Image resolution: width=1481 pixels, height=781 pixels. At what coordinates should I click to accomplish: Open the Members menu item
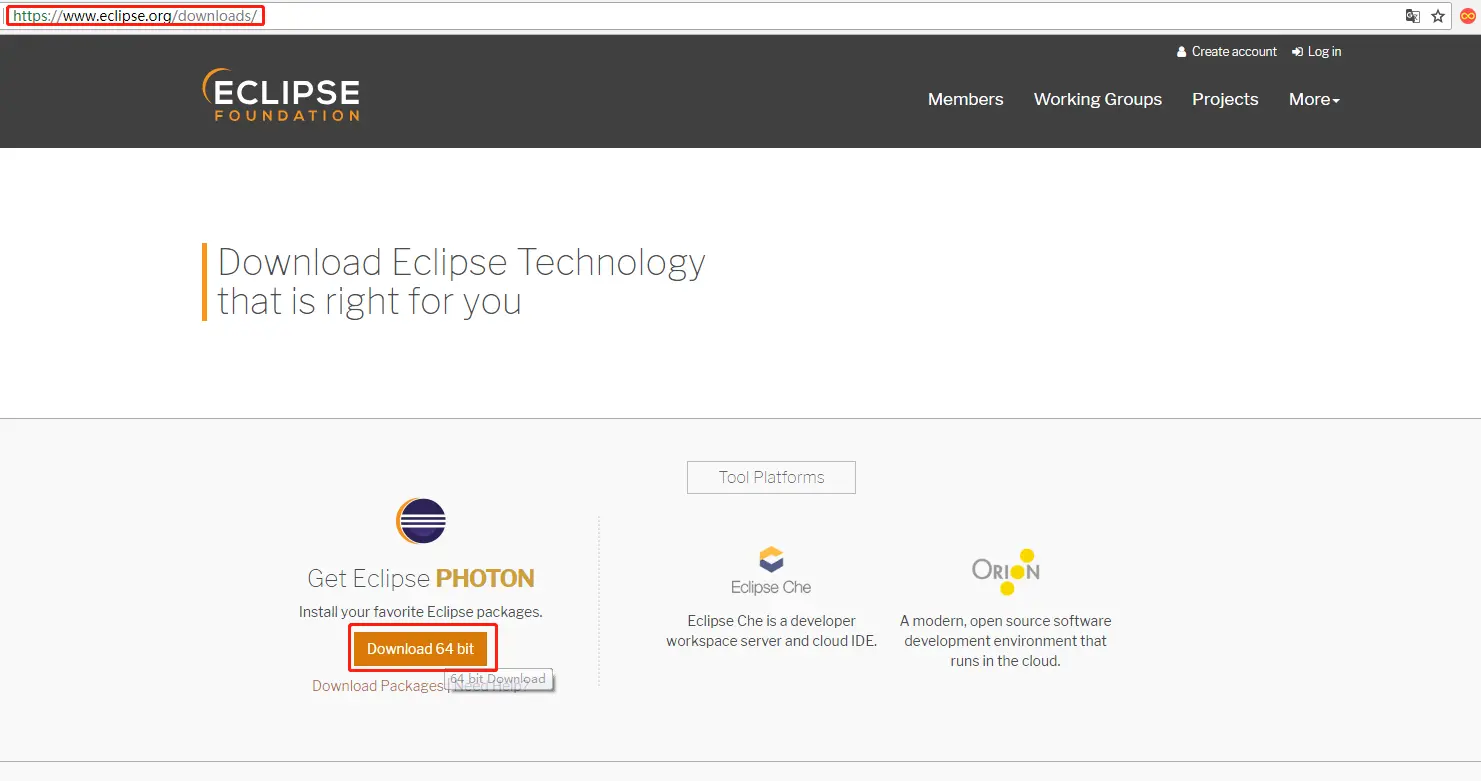click(x=965, y=99)
